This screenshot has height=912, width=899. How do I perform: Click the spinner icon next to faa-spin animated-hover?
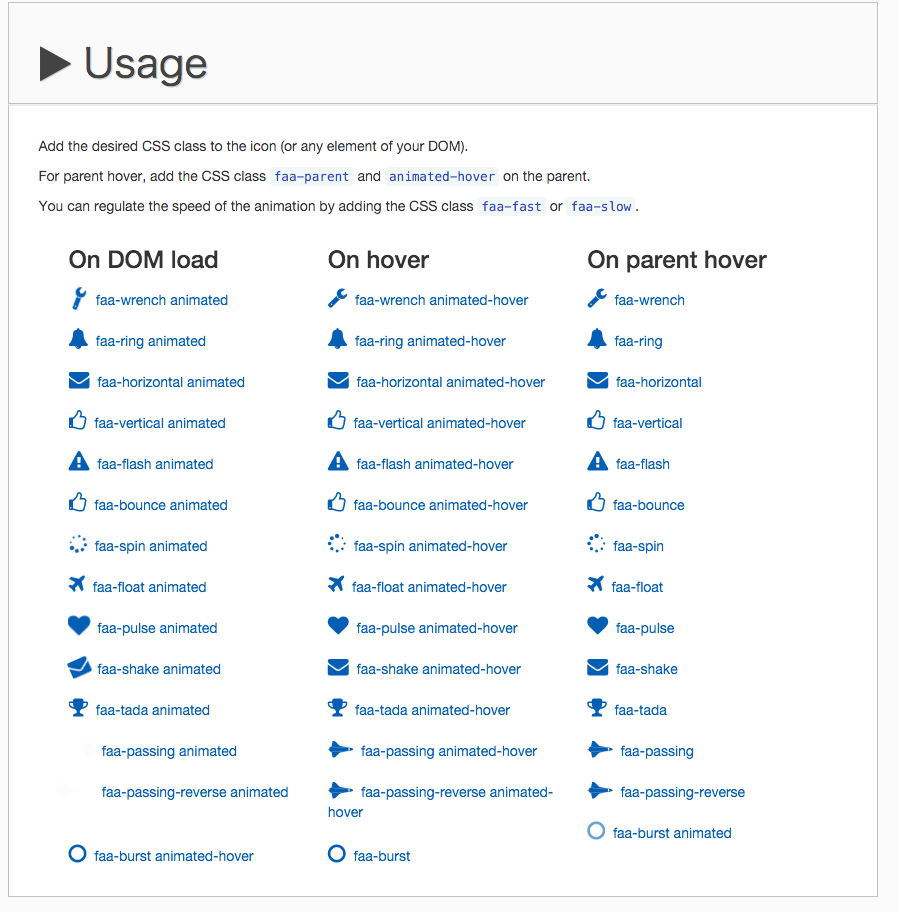[337, 545]
